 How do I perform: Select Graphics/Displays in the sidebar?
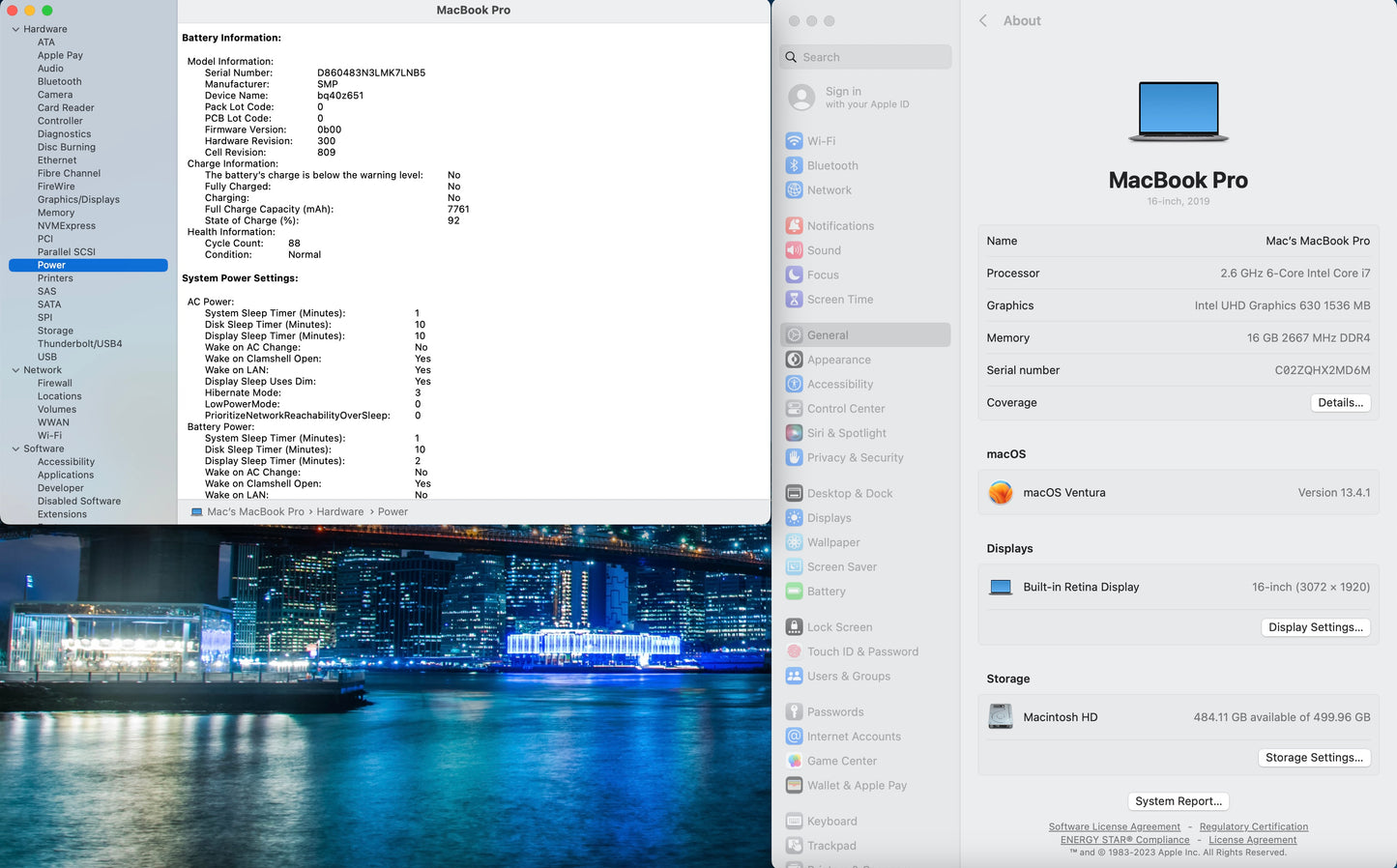pyautogui.click(x=78, y=200)
